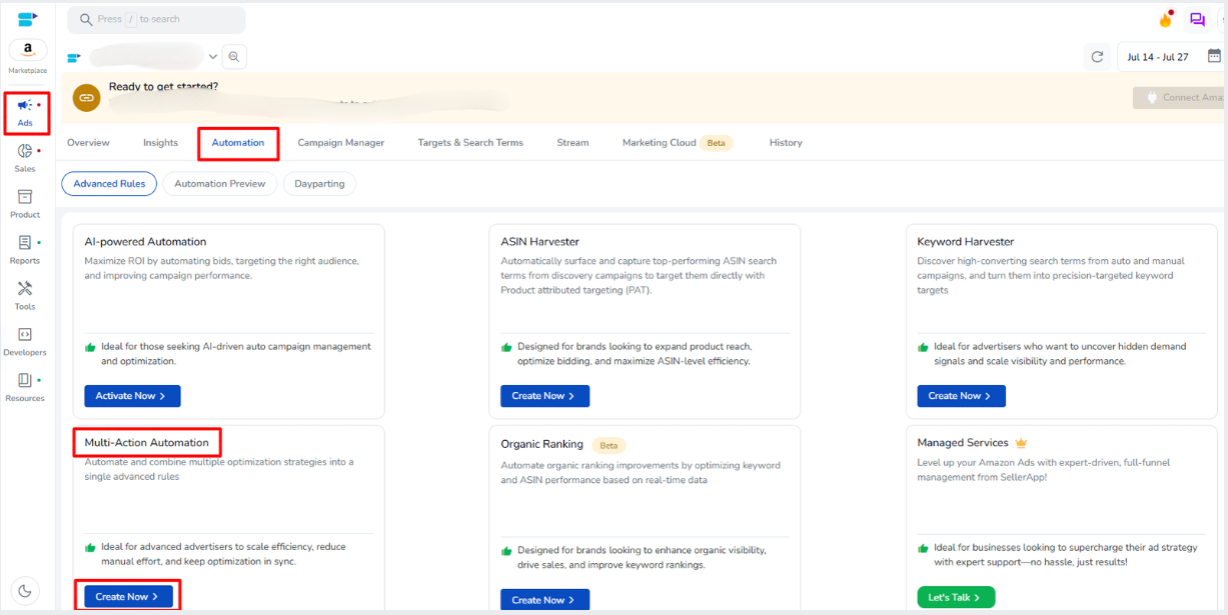Image resolution: width=1228 pixels, height=615 pixels.
Task: Switch to the Targets & Search Terms tab
Action: pos(470,143)
